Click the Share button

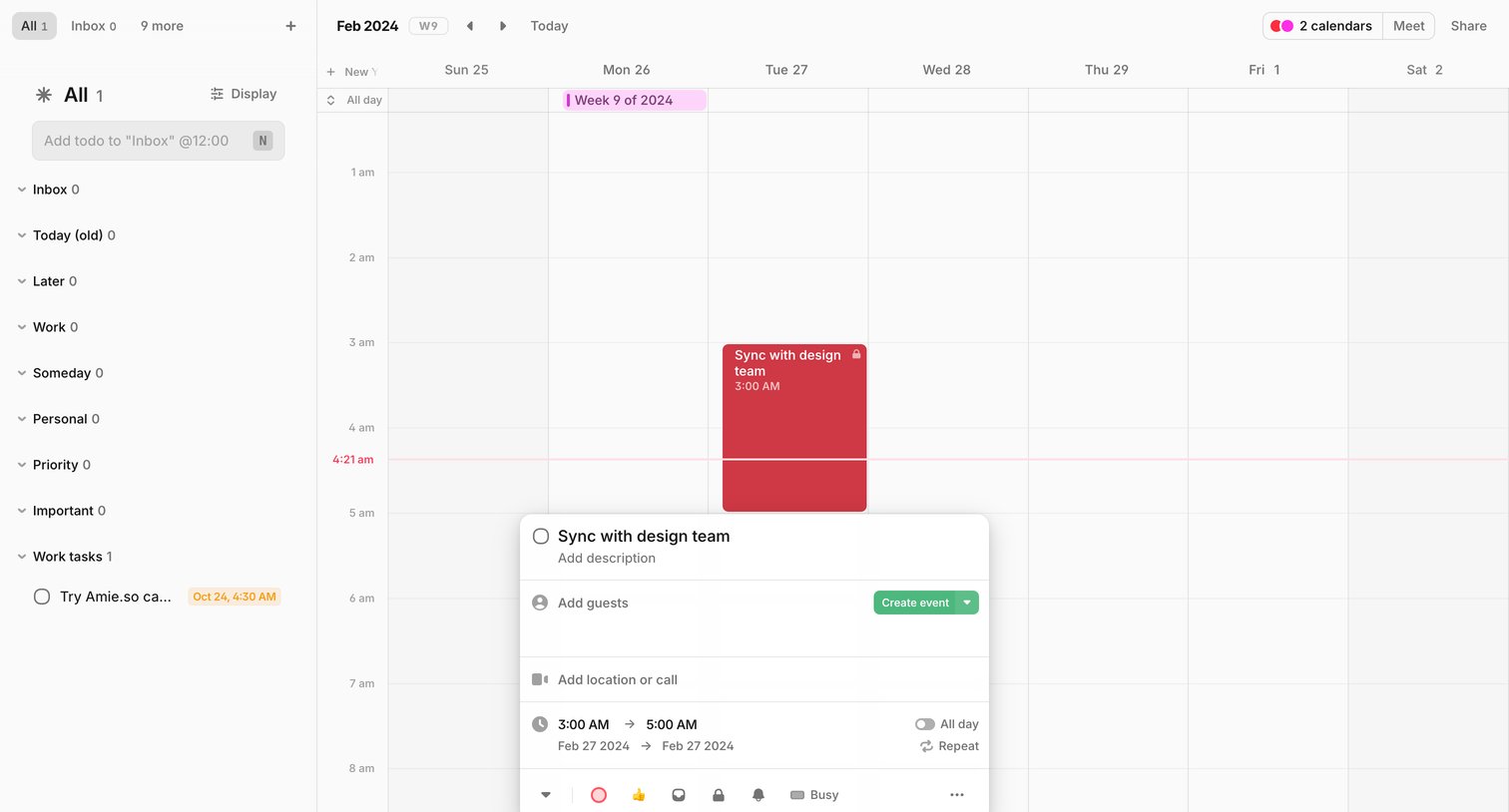1468,26
